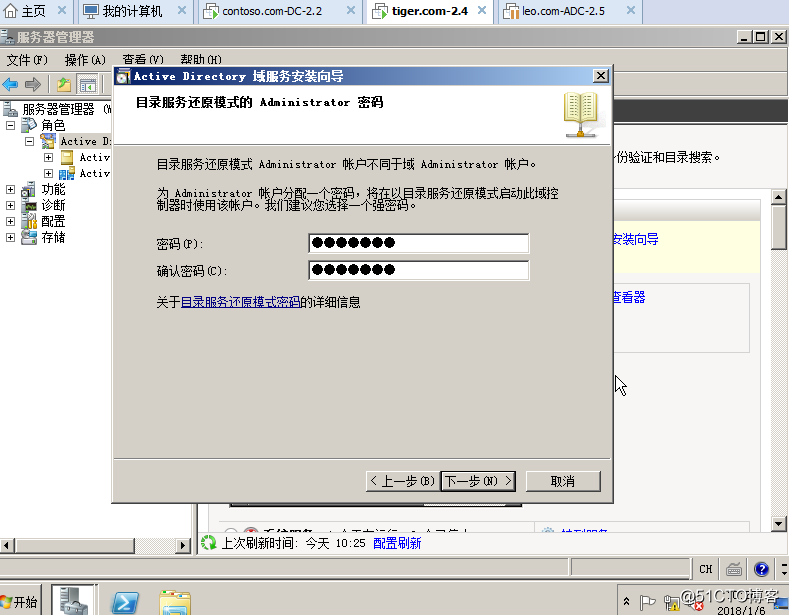The image size is (789, 615).
Task: Open the restore mode password help link
Action: pyautogui.click(x=241, y=302)
